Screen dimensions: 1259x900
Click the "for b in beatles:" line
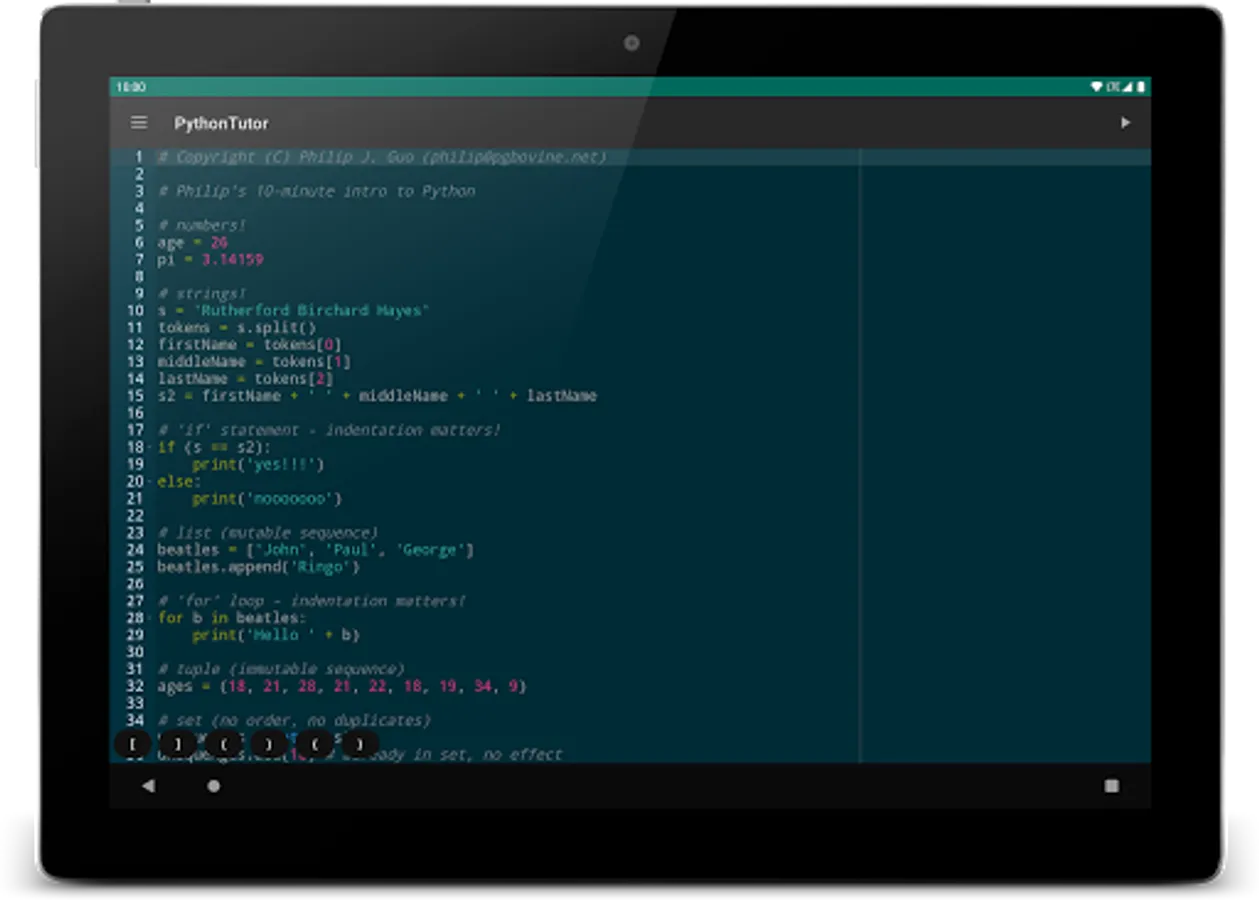[x=233, y=617]
